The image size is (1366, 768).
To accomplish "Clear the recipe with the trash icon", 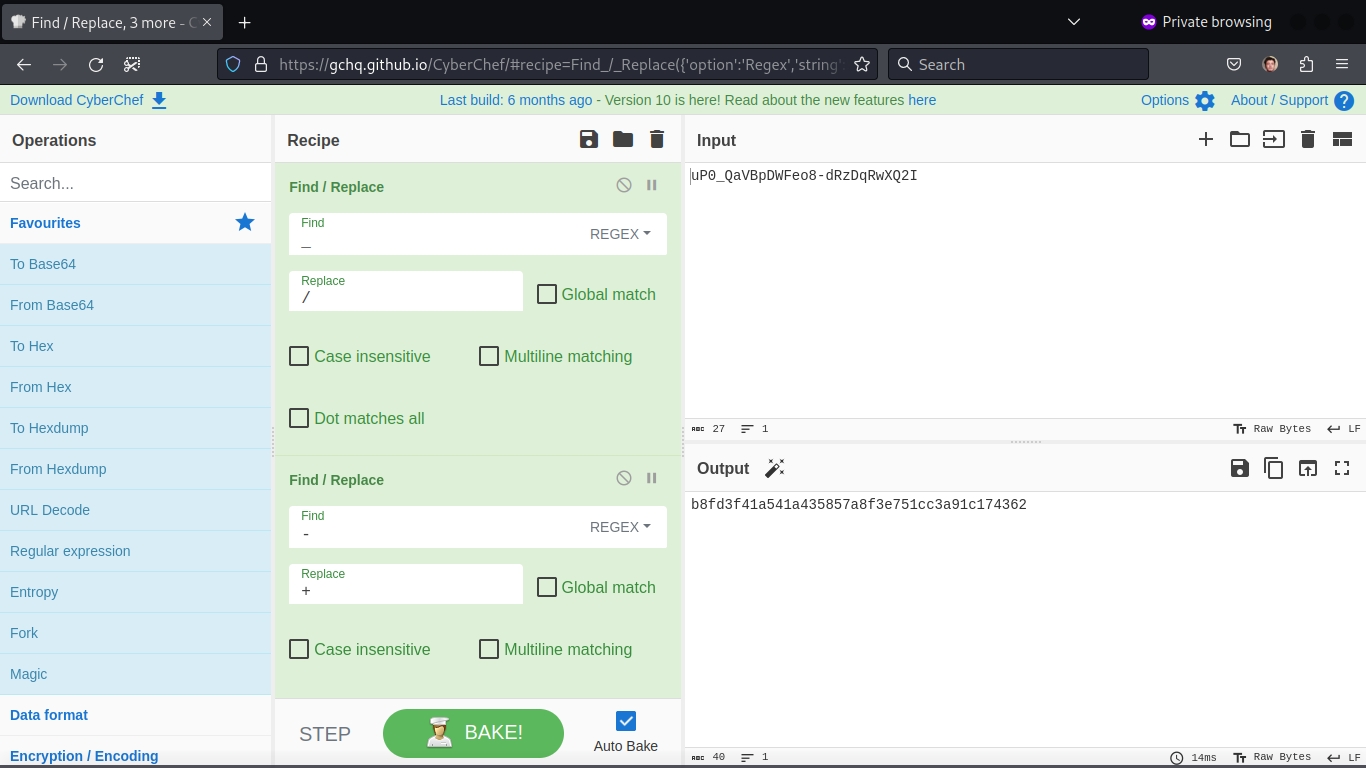I will click(657, 140).
